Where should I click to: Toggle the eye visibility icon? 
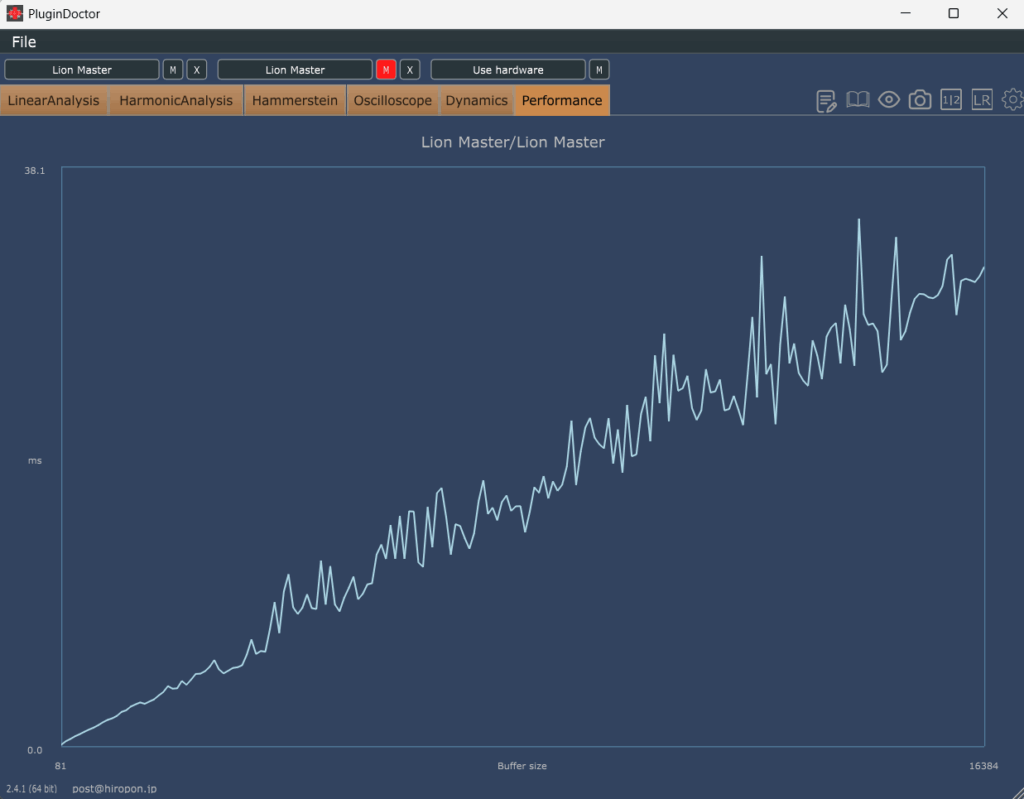click(889, 100)
